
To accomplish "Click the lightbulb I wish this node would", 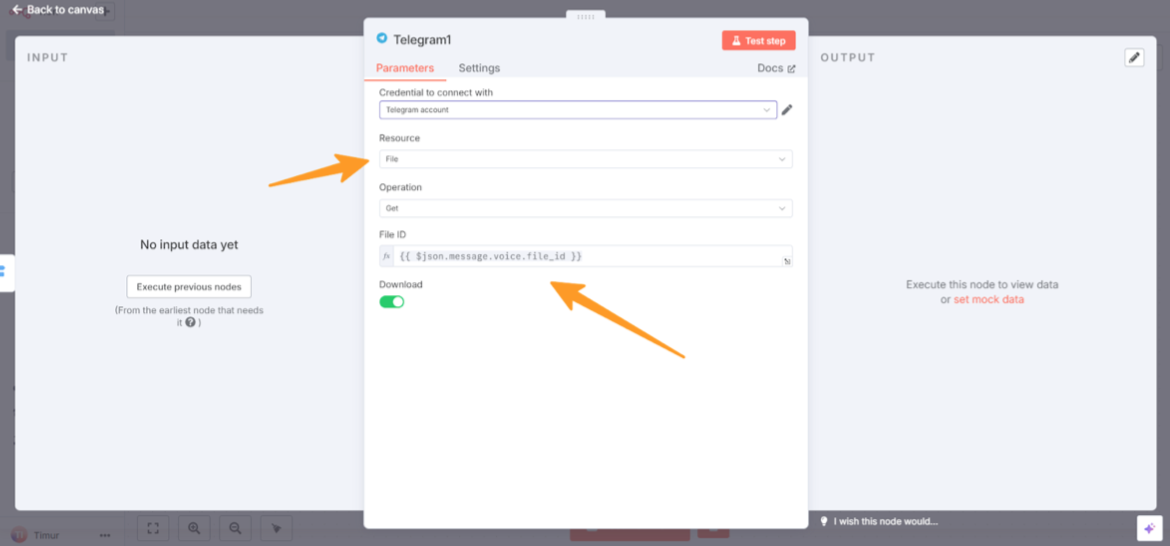I will [x=878, y=521].
